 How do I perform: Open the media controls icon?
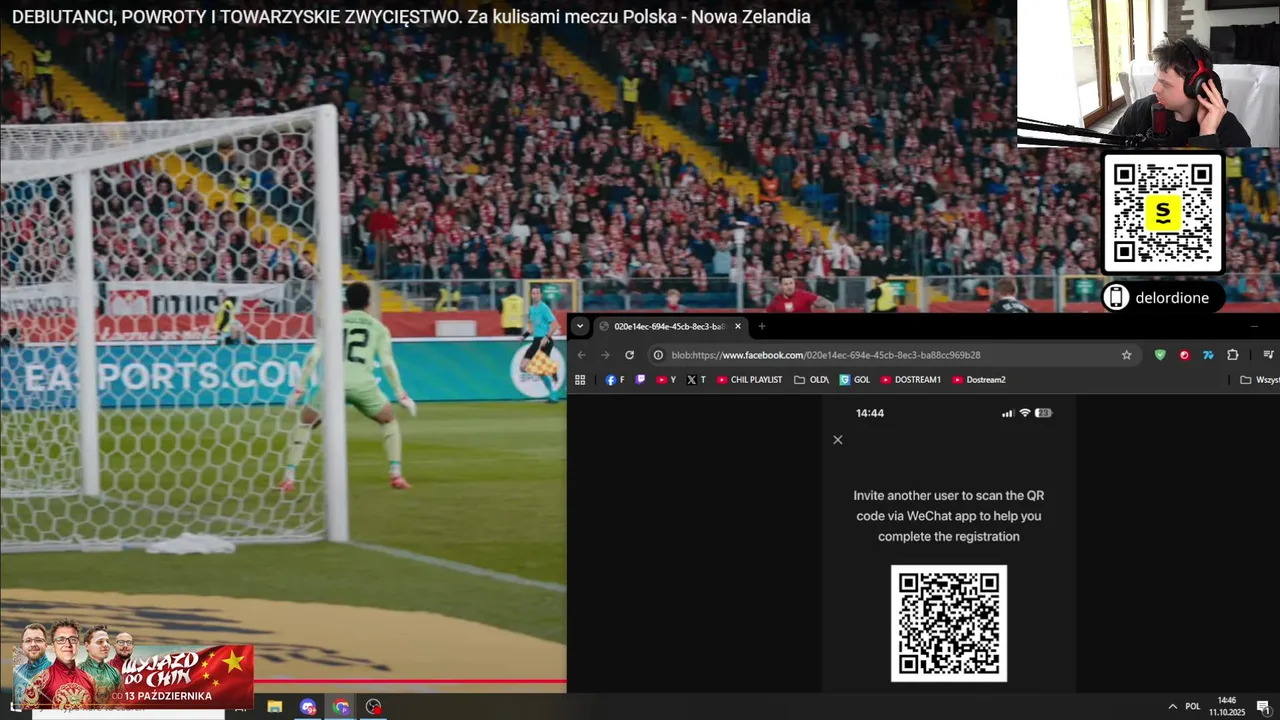coord(1268,355)
